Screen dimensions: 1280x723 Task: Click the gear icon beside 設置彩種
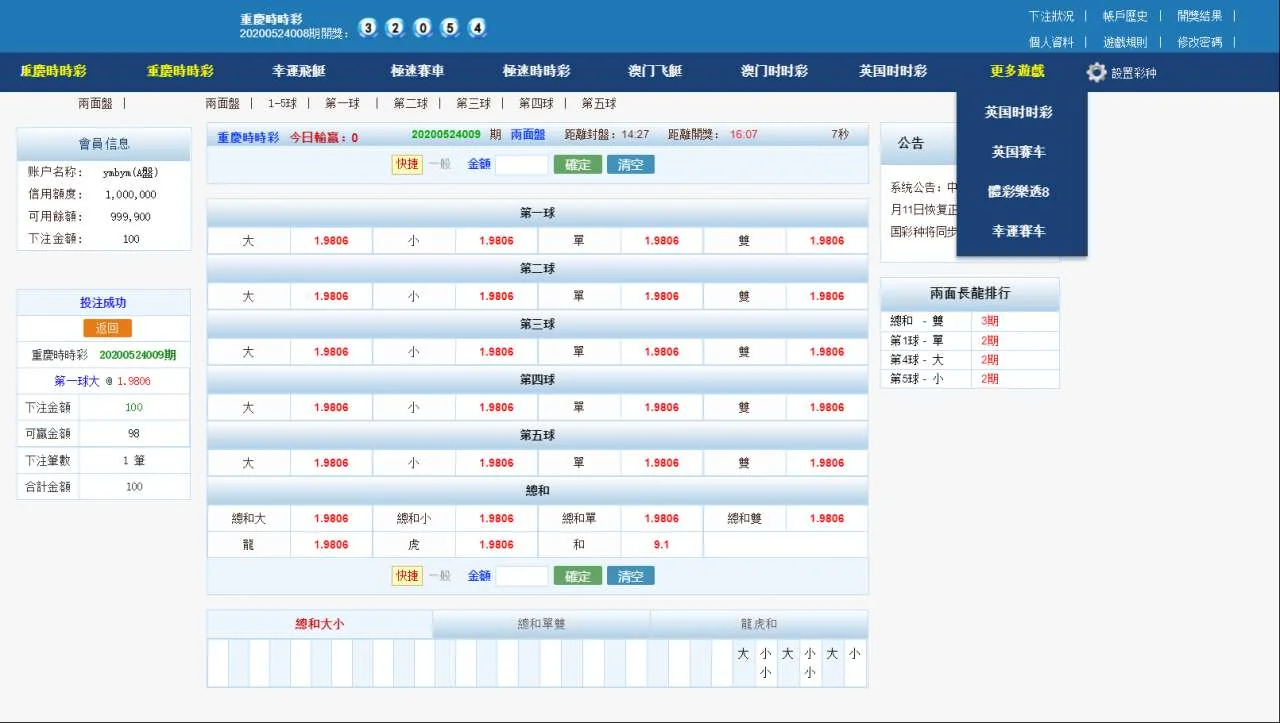coord(1096,72)
